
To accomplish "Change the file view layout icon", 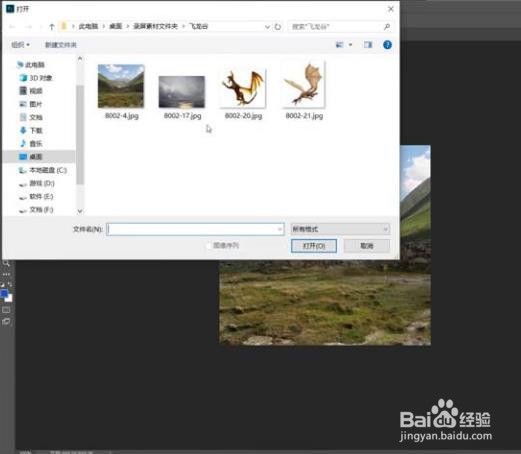I will 339,45.
